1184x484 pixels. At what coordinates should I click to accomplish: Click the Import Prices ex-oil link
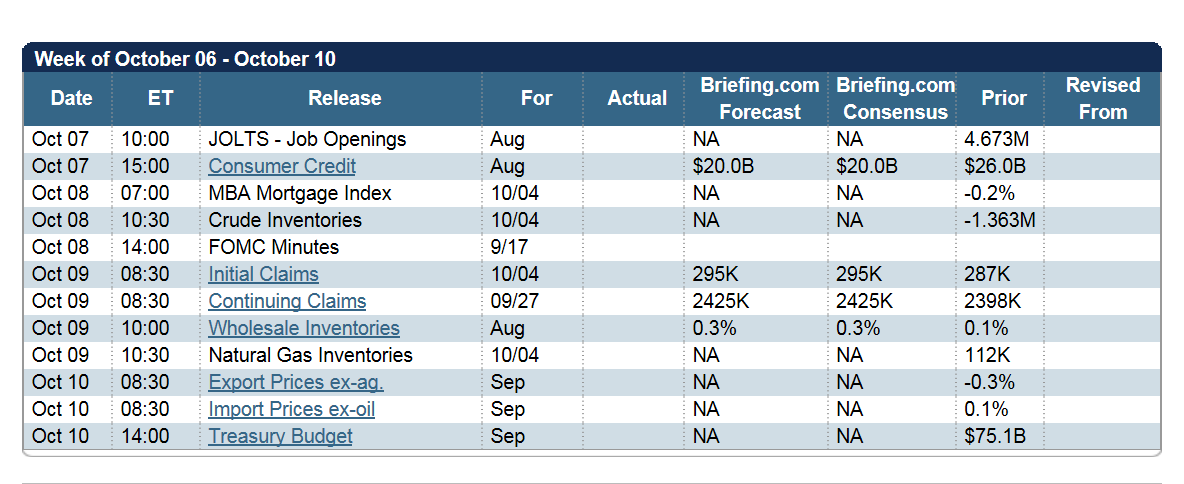coord(292,409)
